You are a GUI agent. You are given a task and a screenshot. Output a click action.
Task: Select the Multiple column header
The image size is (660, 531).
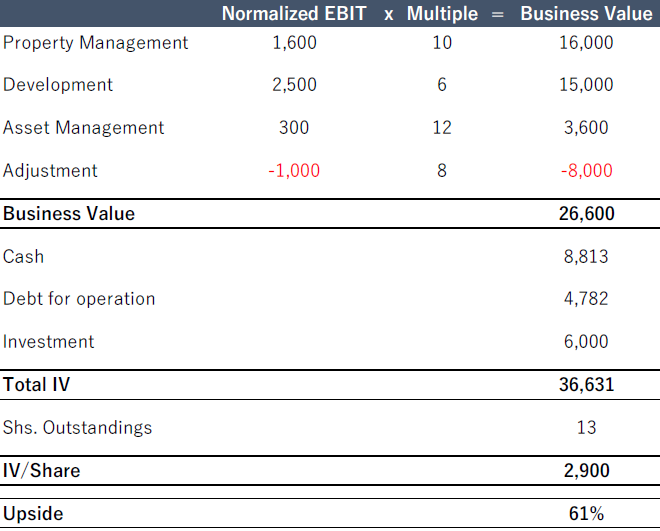tap(441, 14)
